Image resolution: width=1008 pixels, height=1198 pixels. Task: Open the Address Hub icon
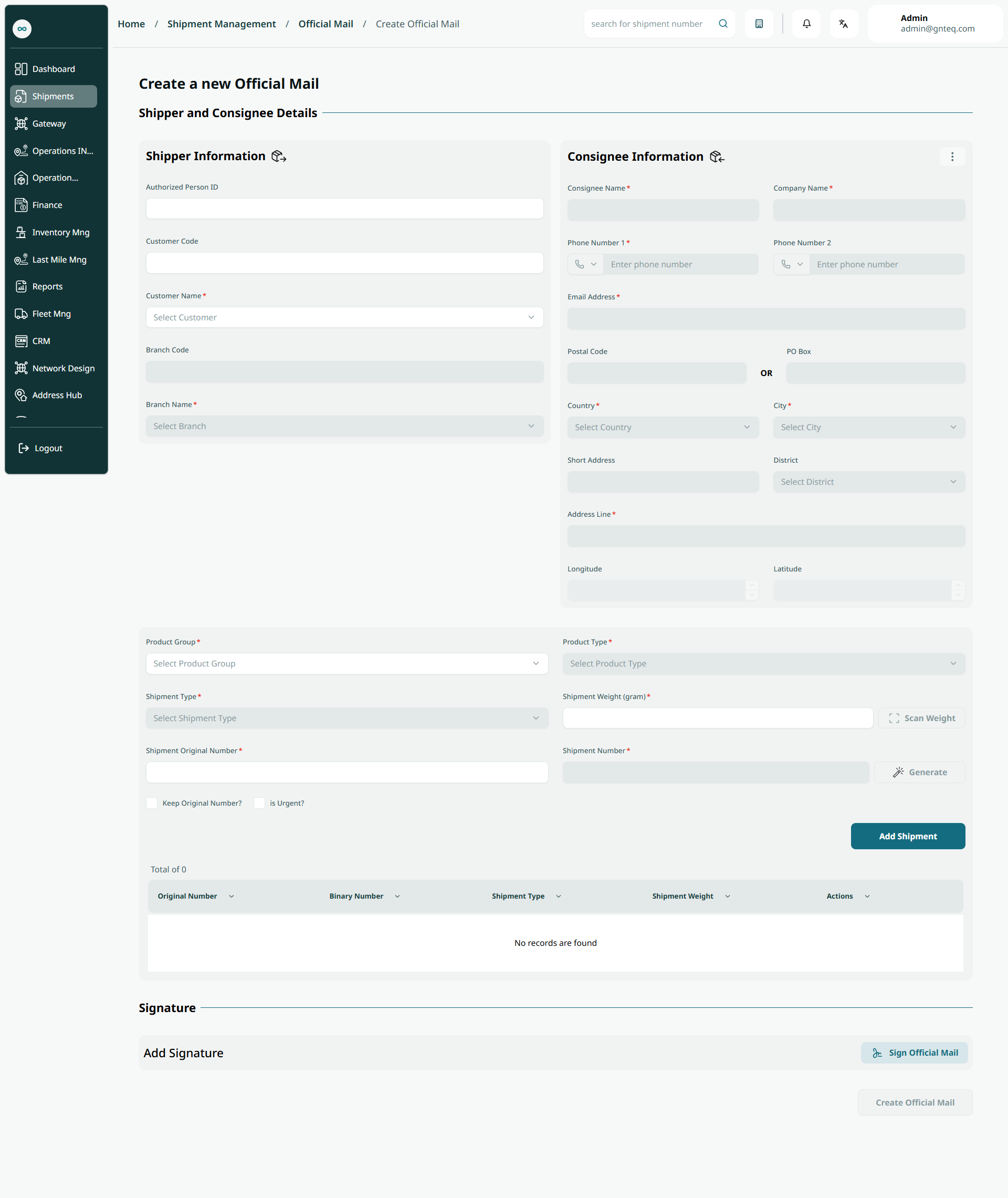point(20,395)
